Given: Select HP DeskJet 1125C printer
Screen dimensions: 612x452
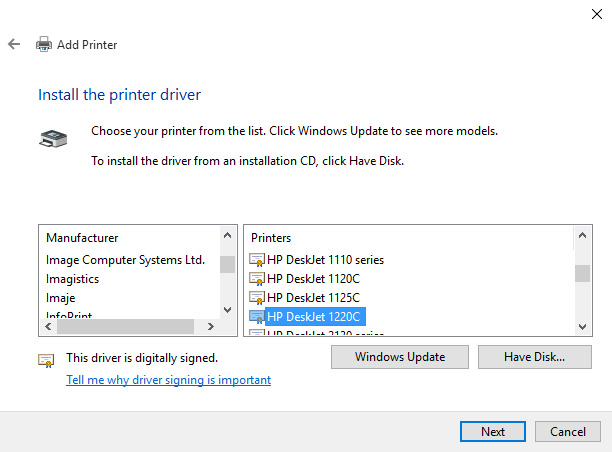Looking at the screenshot, I should 313,298.
